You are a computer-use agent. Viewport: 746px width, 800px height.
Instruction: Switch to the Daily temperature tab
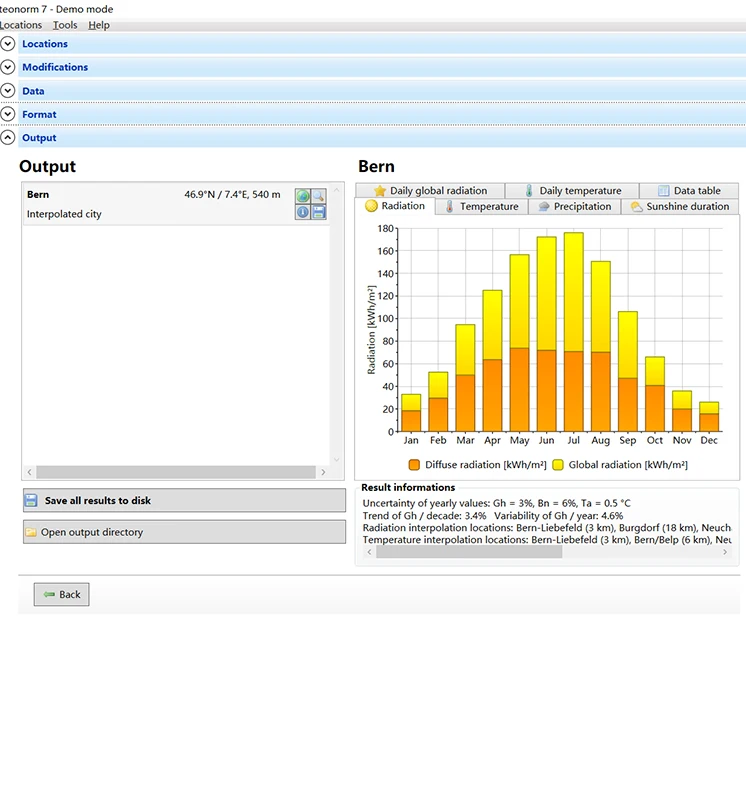coord(573,191)
